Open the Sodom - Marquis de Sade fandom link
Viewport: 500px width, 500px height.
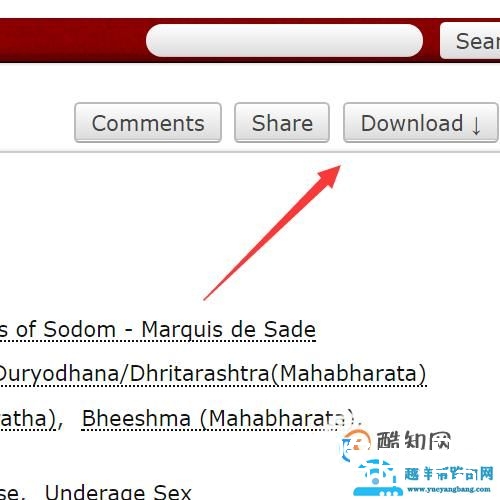(x=158, y=330)
